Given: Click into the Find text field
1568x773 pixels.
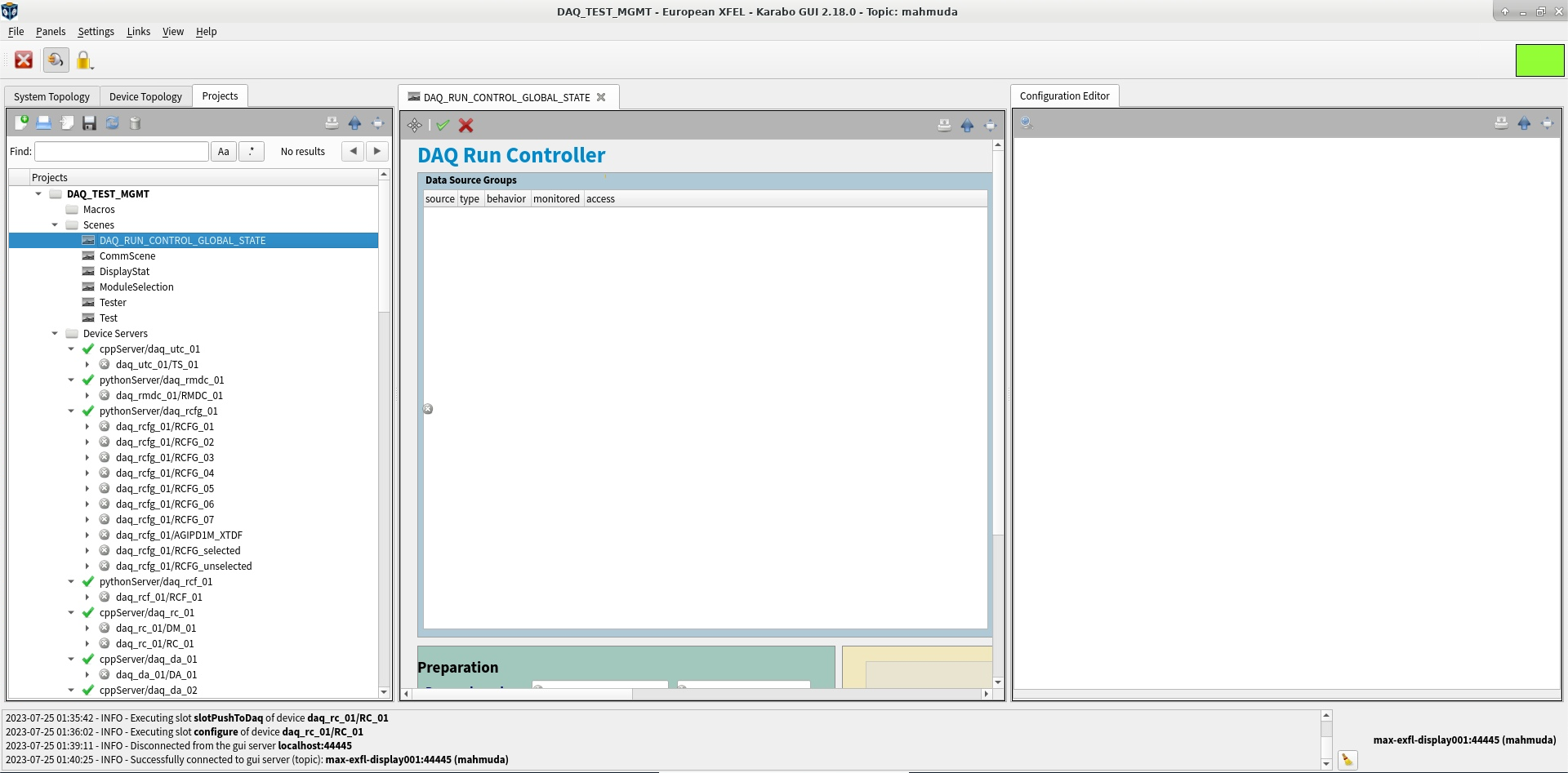Looking at the screenshot, I should coord(122,151).
